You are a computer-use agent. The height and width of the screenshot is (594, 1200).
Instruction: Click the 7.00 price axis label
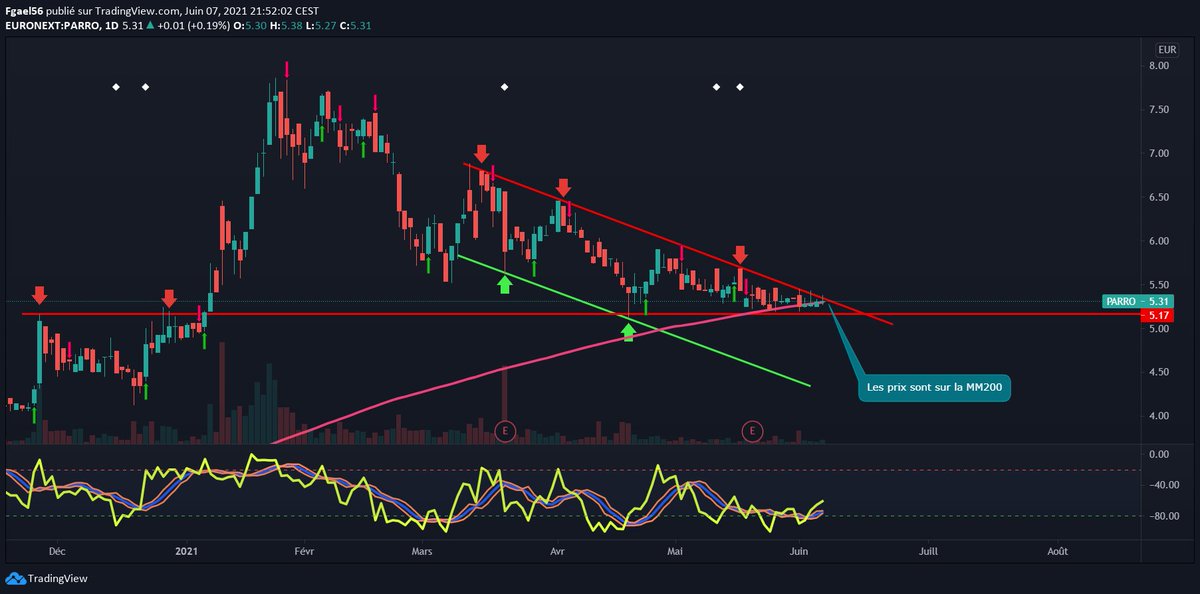point(1159,153)
